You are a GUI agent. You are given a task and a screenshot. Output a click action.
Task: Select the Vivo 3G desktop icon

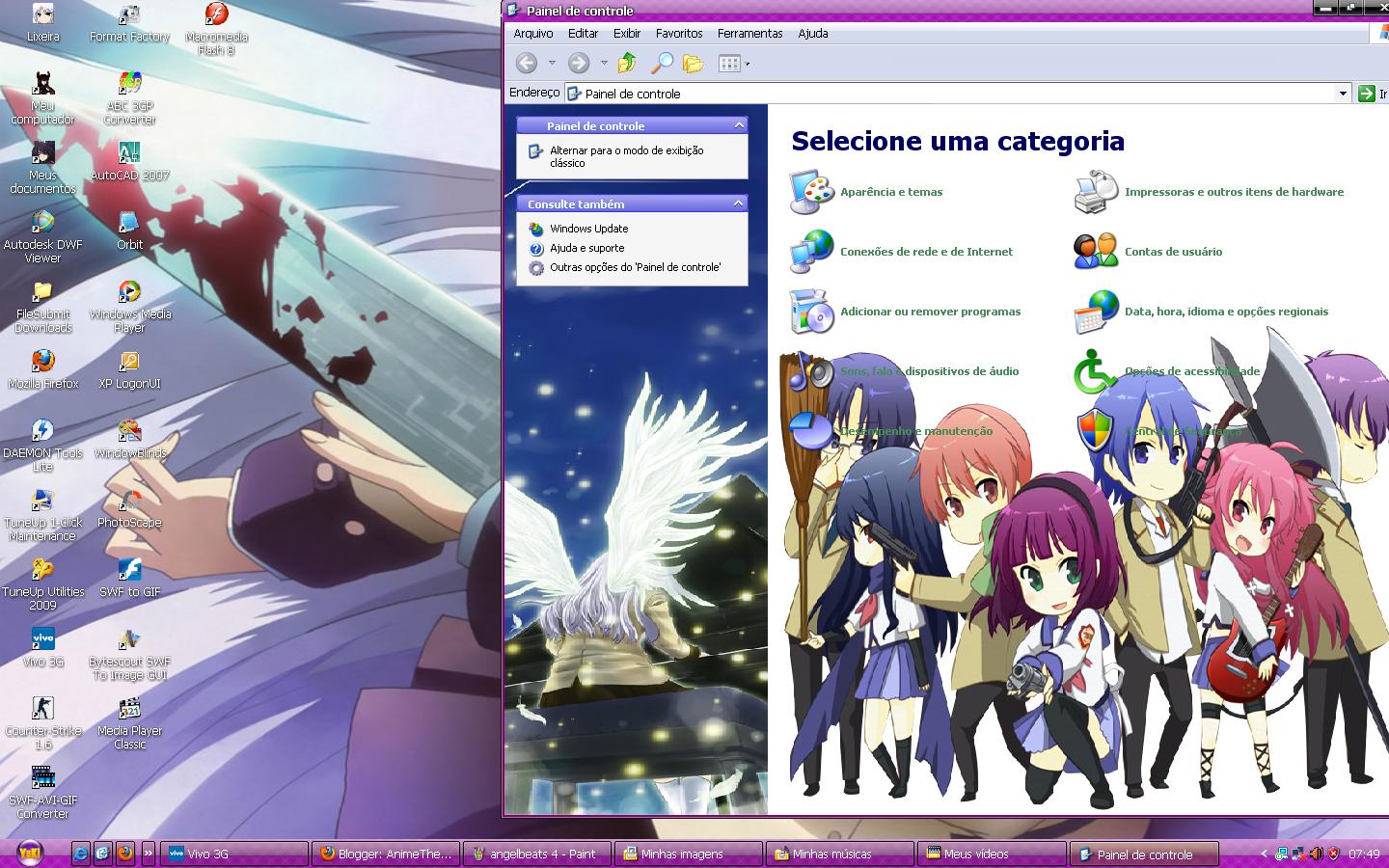pos(42,648)
